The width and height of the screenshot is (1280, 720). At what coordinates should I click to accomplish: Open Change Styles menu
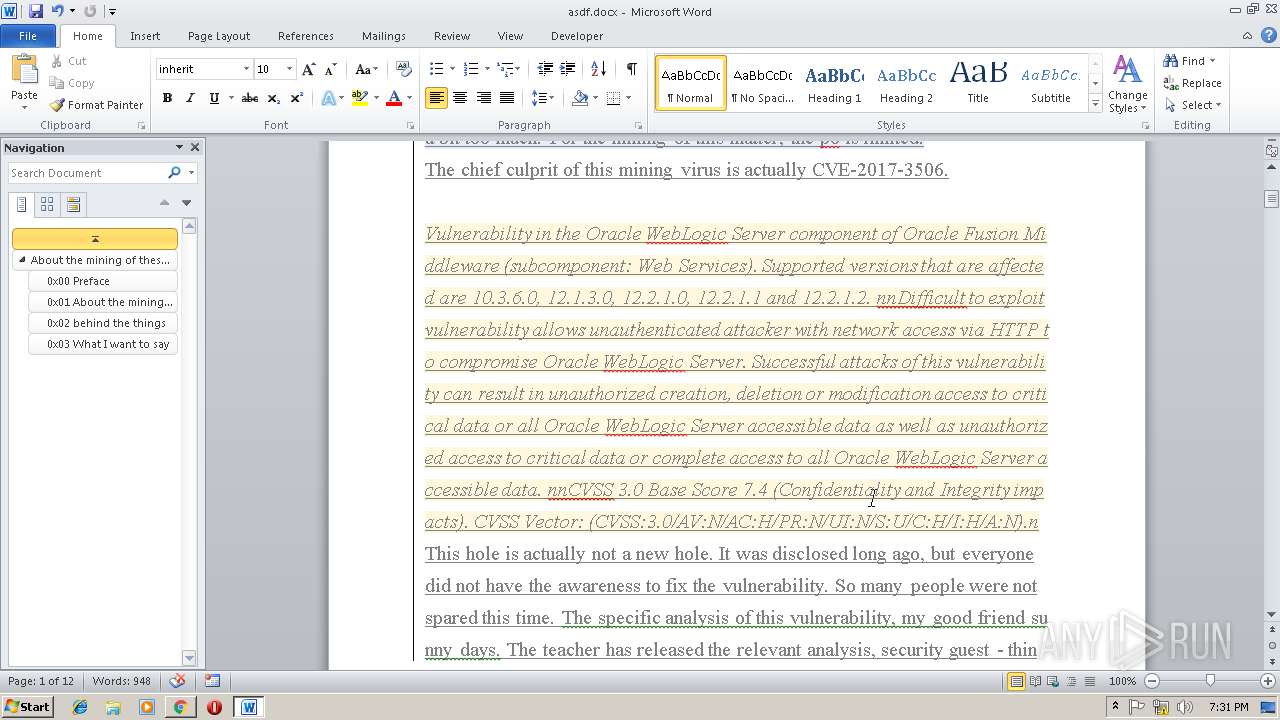pyautogui.click(x=1127, y=85)
